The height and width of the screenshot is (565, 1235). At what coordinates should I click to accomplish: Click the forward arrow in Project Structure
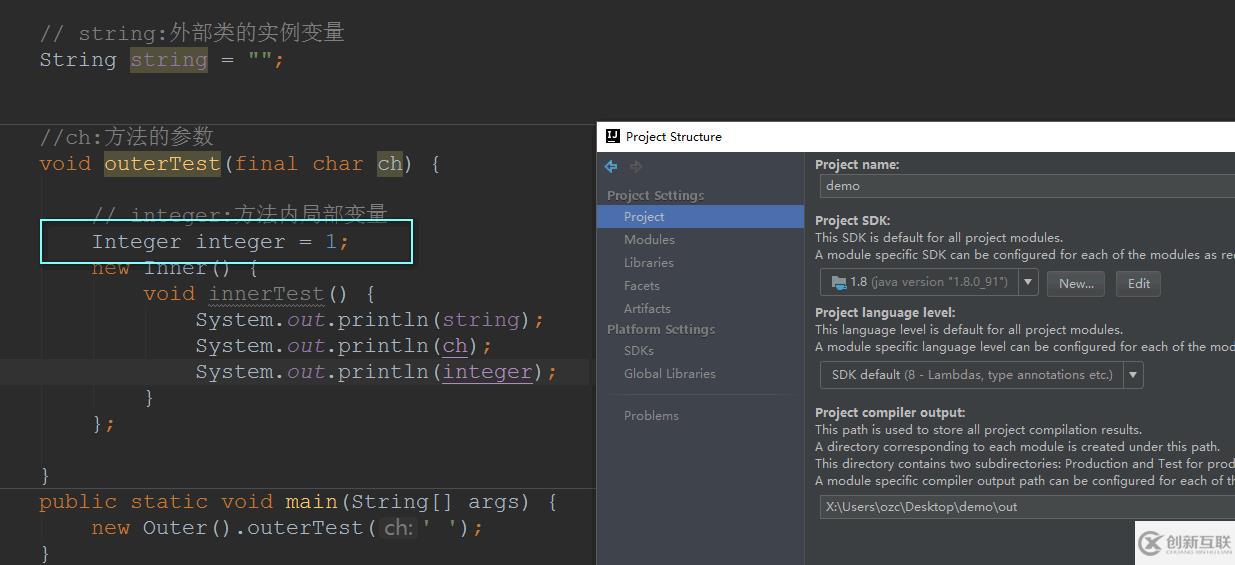coord(636,167)
